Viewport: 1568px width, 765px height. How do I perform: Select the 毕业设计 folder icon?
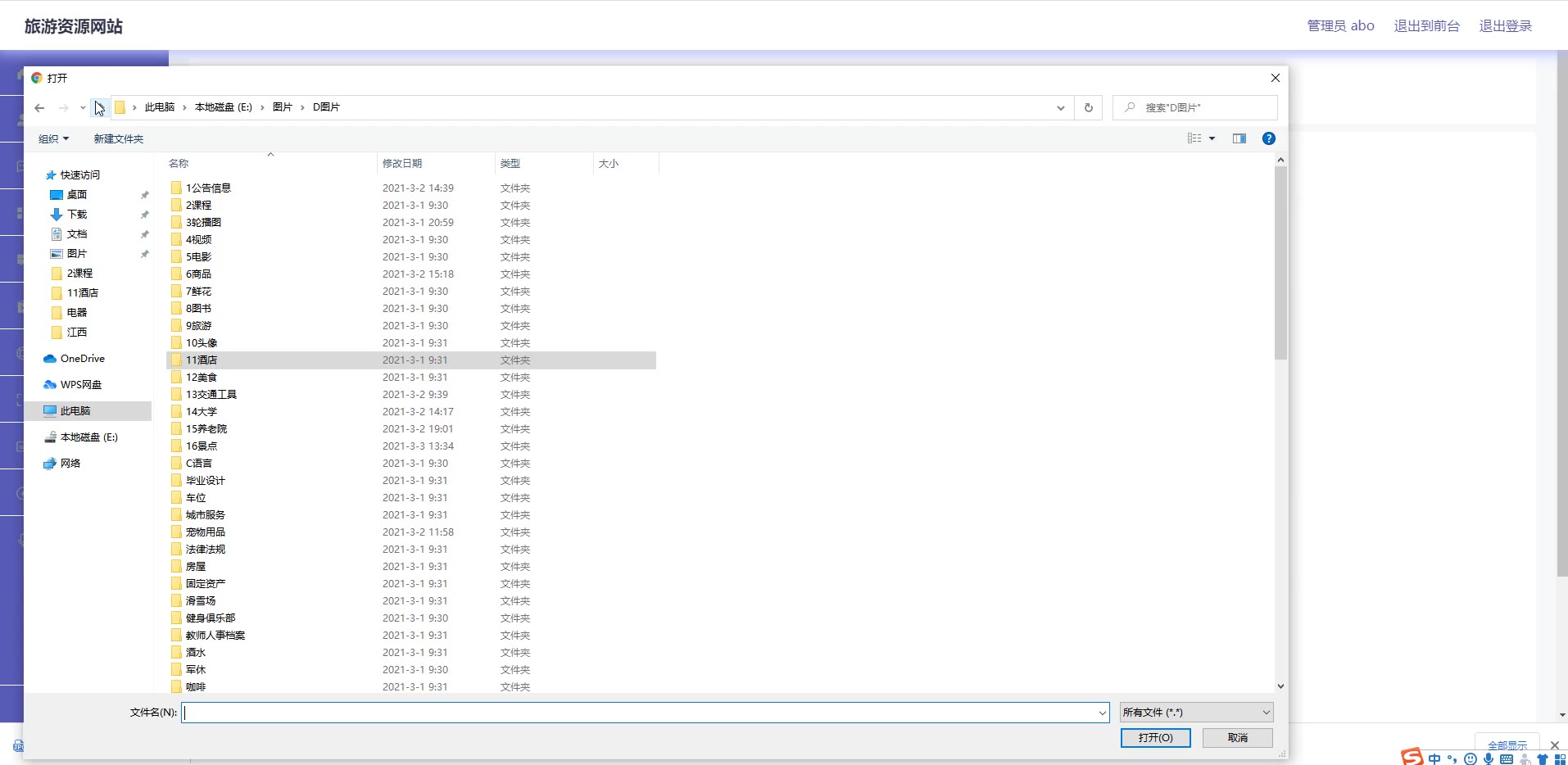(x=176, y=480)
